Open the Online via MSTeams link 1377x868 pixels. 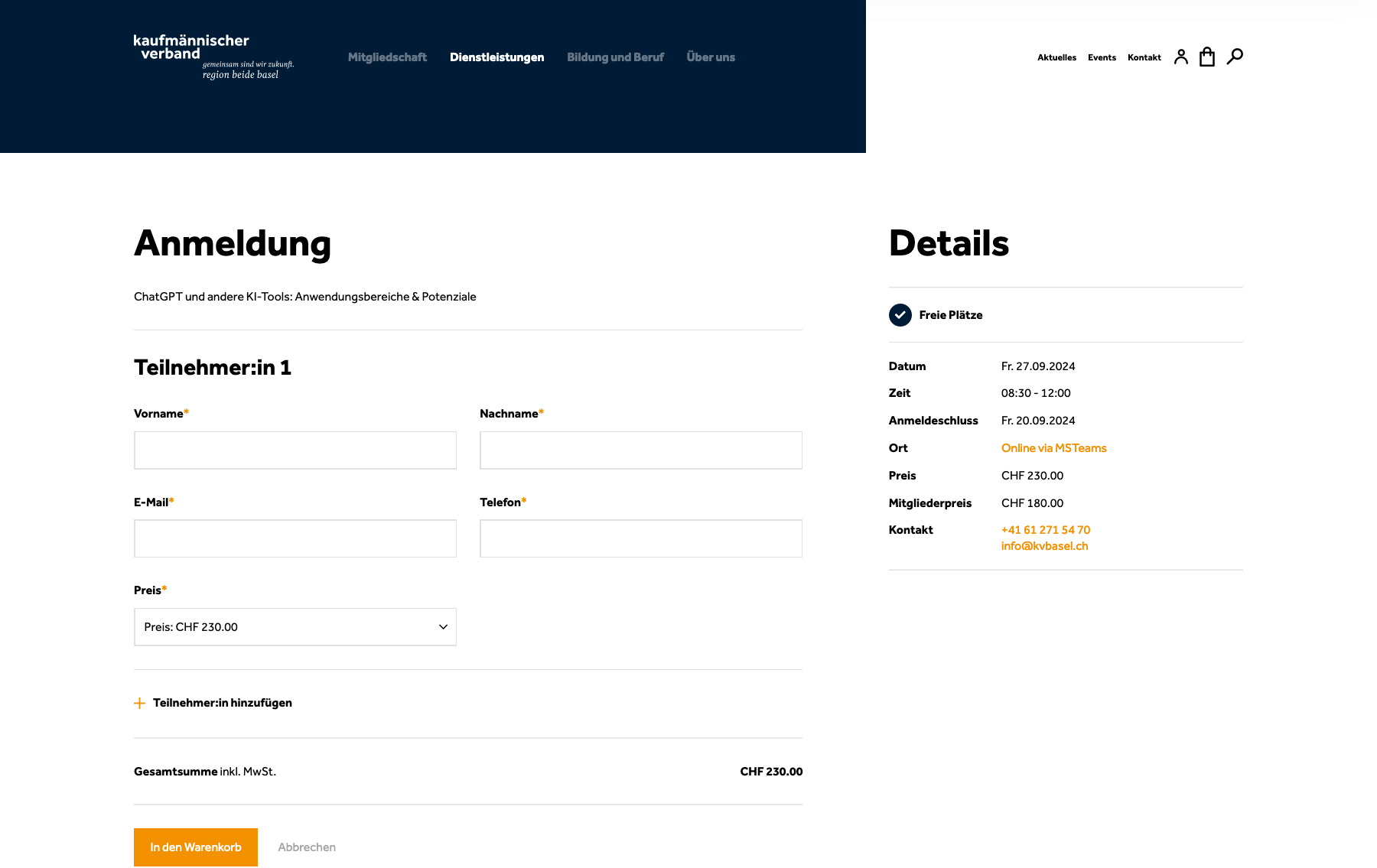click(1053, 448)
